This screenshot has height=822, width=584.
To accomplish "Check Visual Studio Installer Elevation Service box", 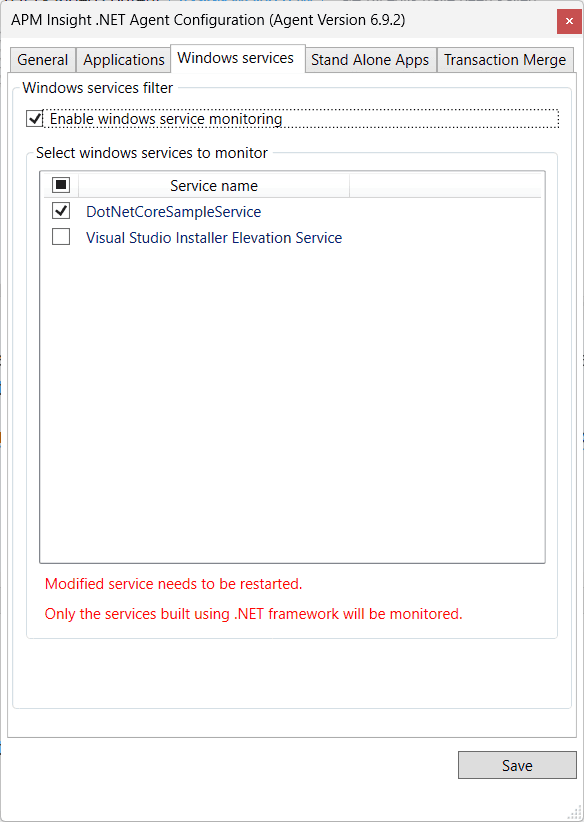I will [x=61, y=237].
